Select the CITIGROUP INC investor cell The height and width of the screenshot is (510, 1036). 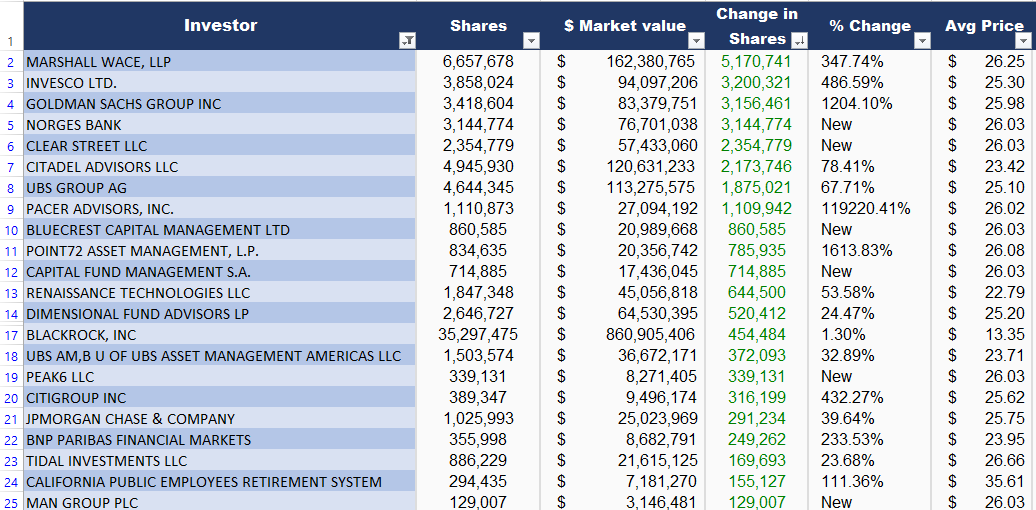(x=220, y=398)
